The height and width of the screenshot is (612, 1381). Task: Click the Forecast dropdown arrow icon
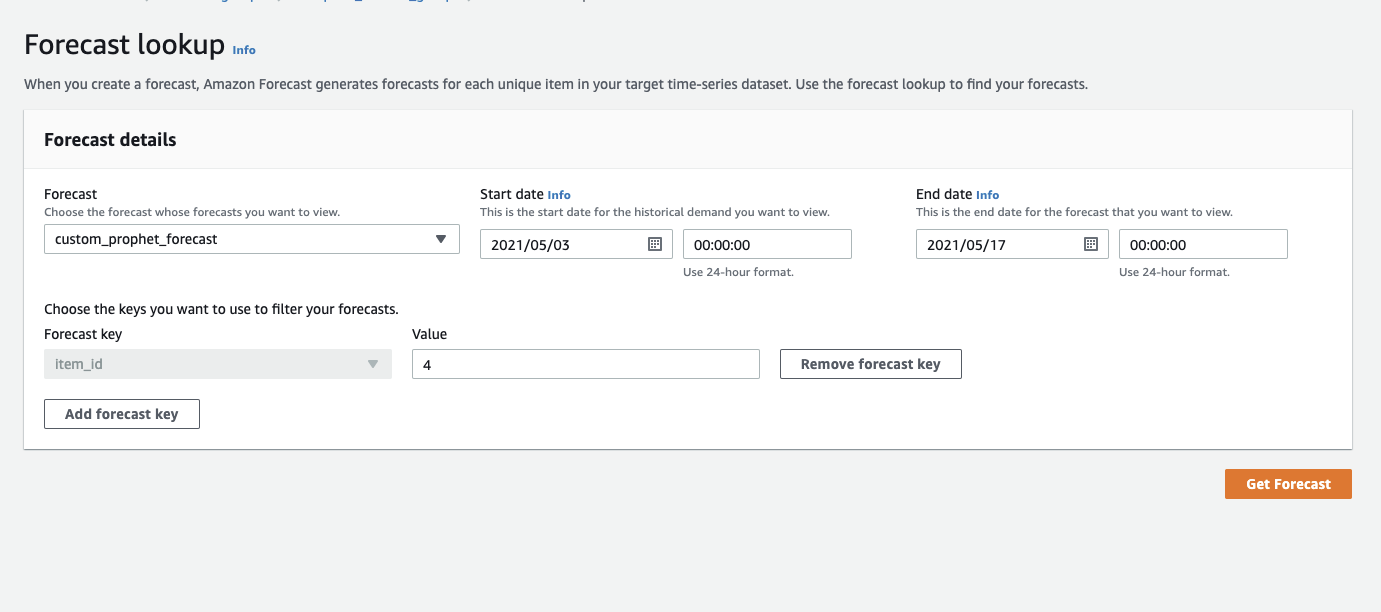pos(441,239)
